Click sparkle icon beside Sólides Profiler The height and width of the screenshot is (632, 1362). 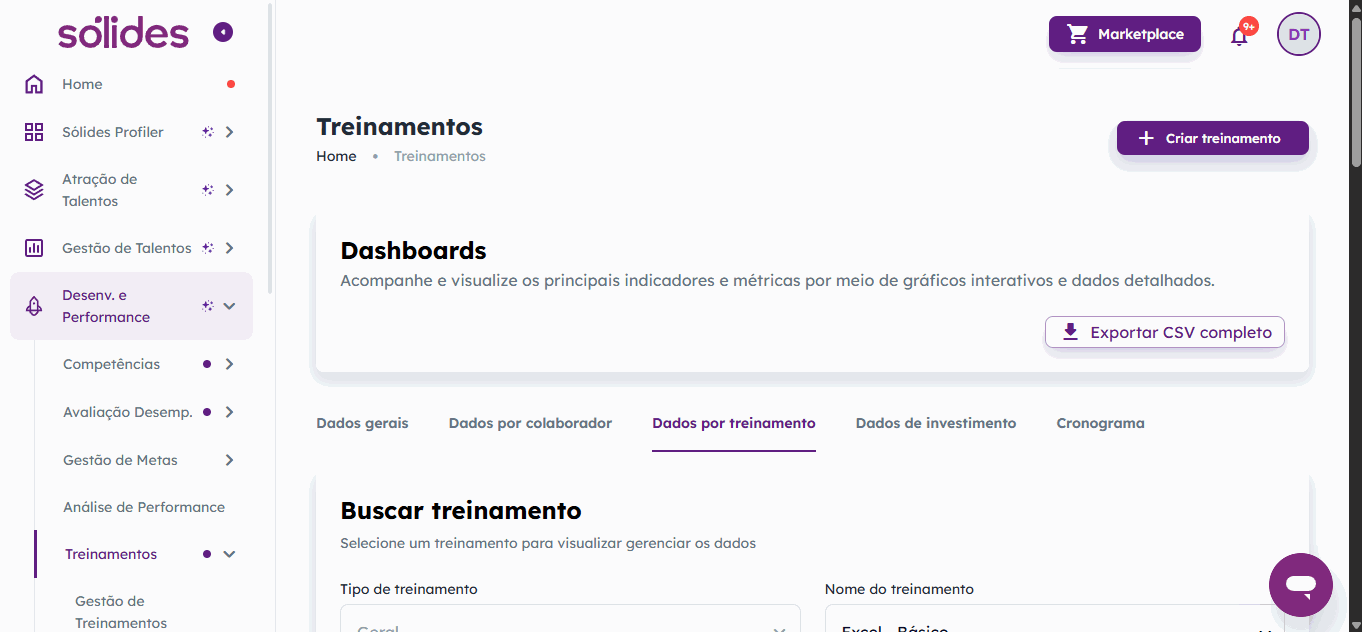207,132
